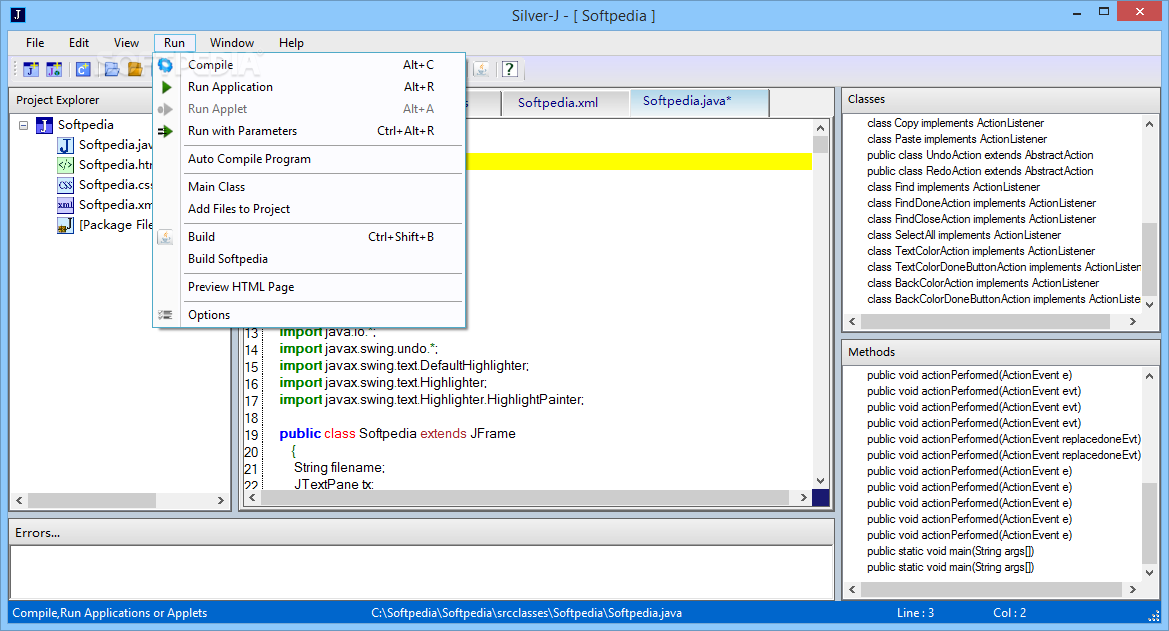Click the Build icon in the Run menu

[x=166, y=237]
